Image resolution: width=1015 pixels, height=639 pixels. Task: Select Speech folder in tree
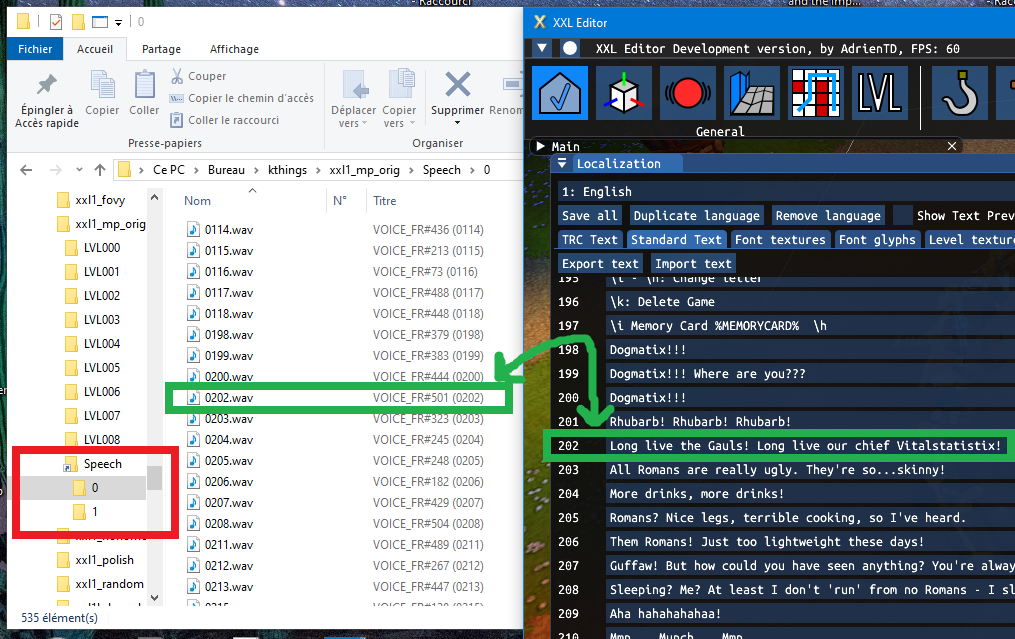pos(102,464)
